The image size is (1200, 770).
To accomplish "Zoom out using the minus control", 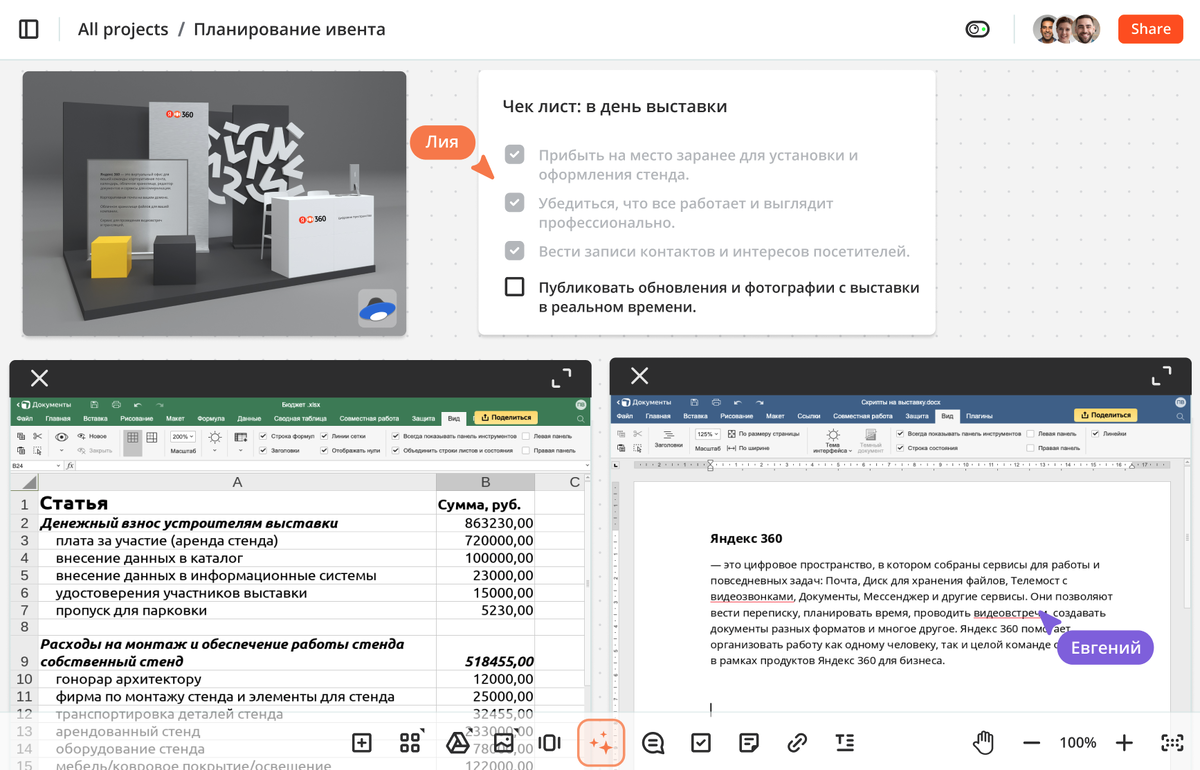I will 1031,742.
